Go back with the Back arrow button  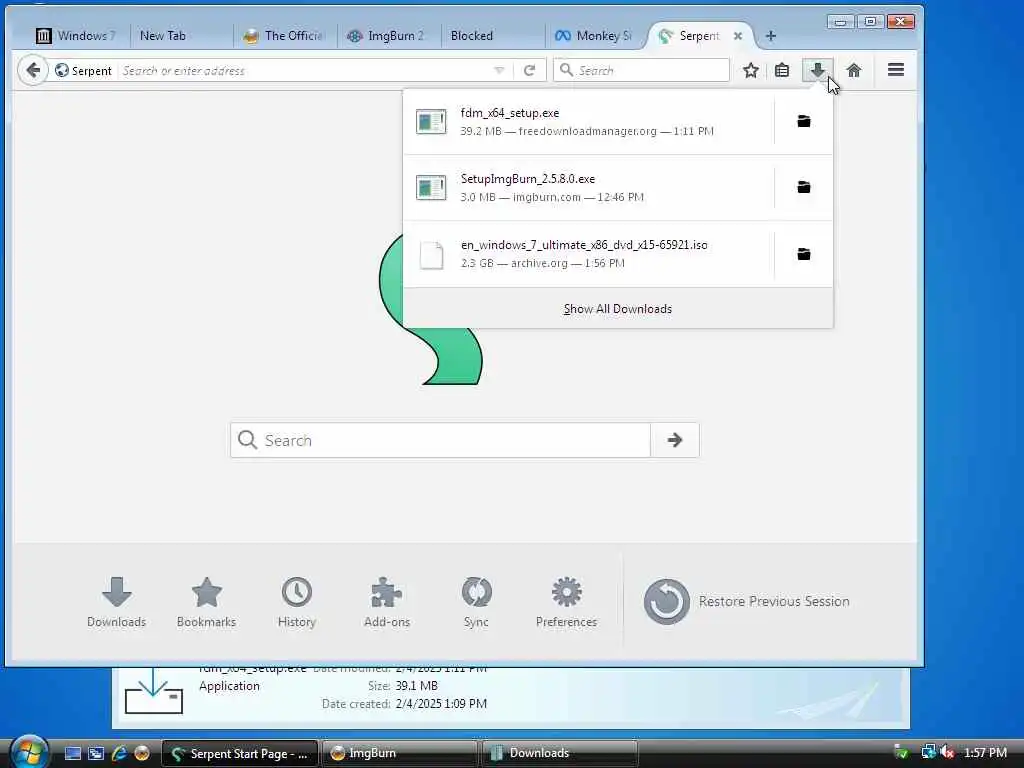pos(33,70)
